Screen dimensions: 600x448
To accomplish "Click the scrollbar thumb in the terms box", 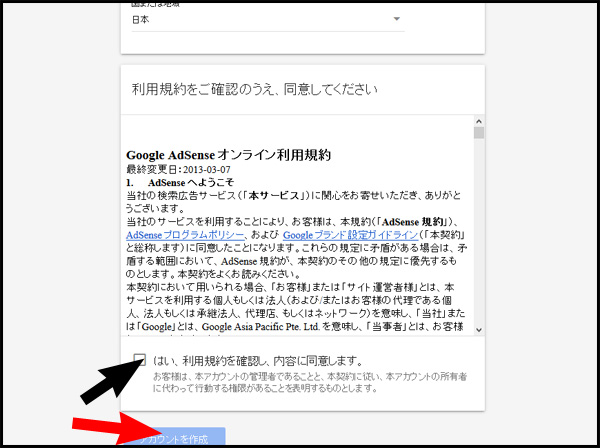I will 479,133.
